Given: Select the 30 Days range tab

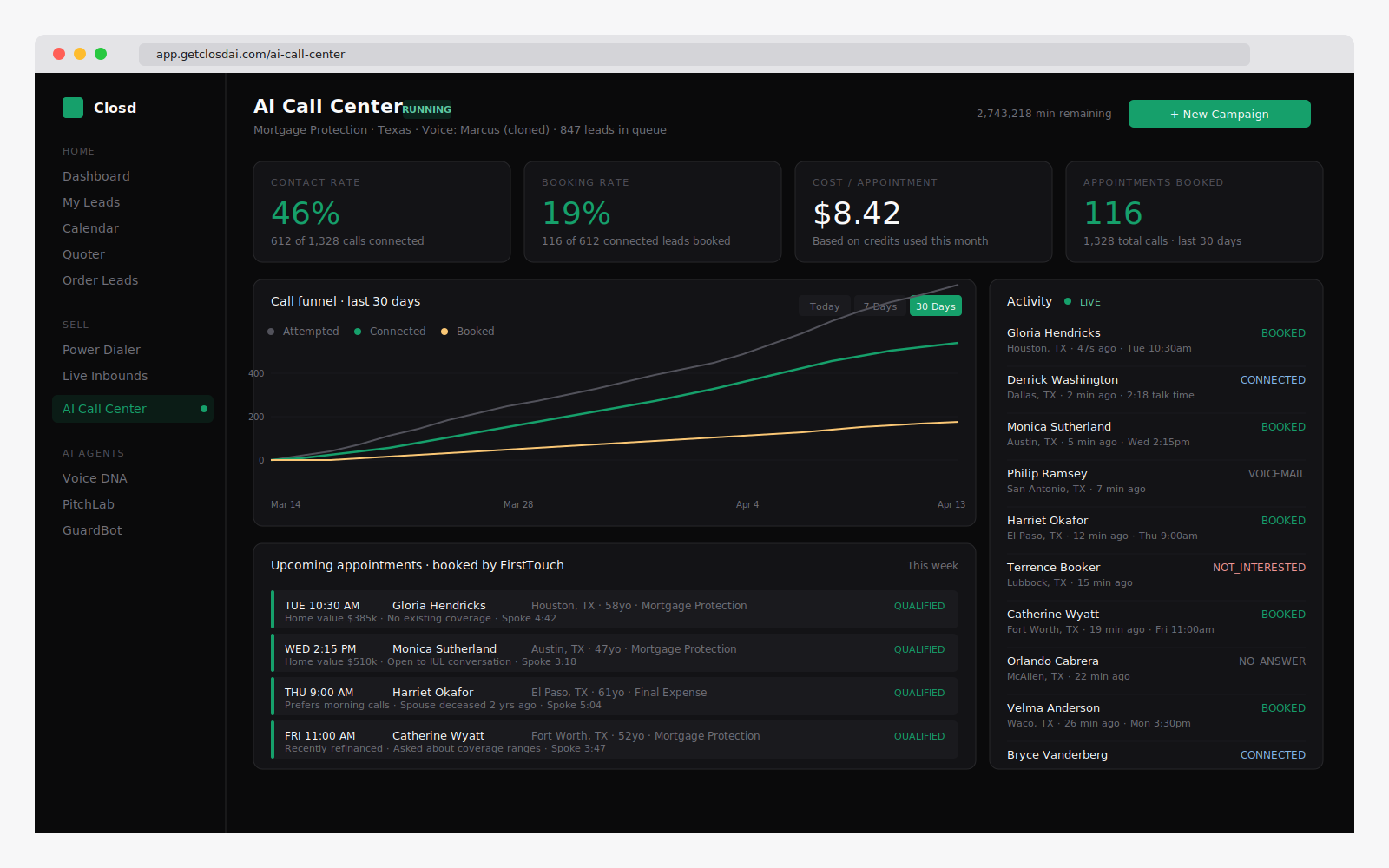Looking at the screenshot, I should [935, 306].
